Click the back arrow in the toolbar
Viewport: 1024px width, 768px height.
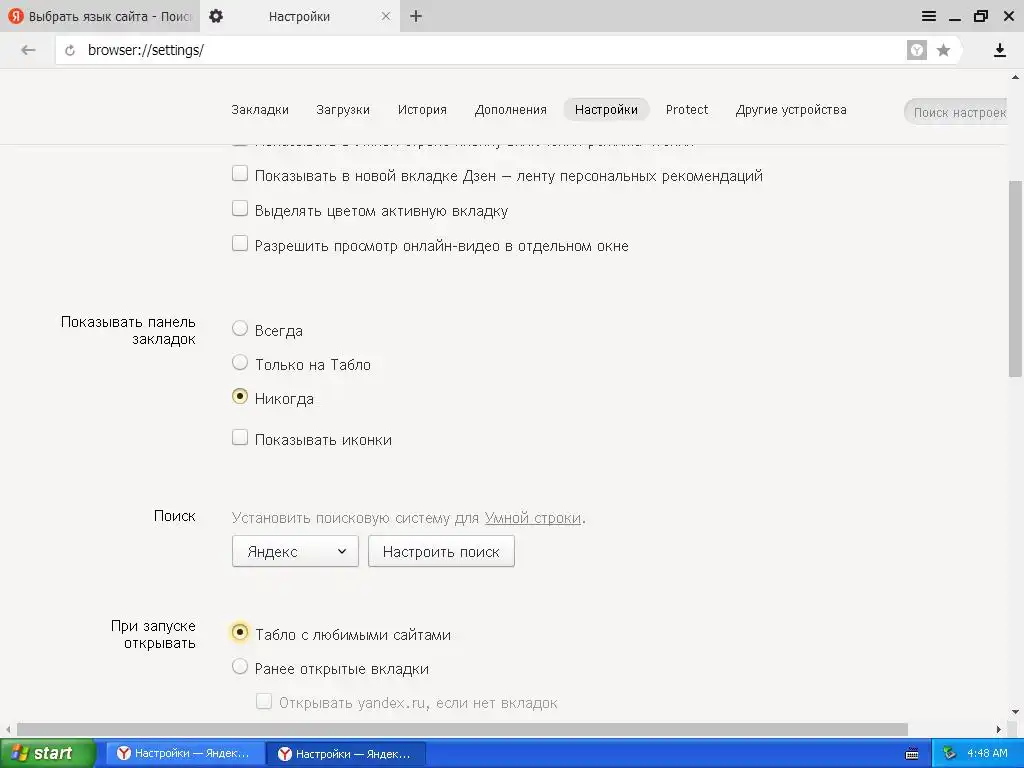pyautogui.click(x=28, y=50)
